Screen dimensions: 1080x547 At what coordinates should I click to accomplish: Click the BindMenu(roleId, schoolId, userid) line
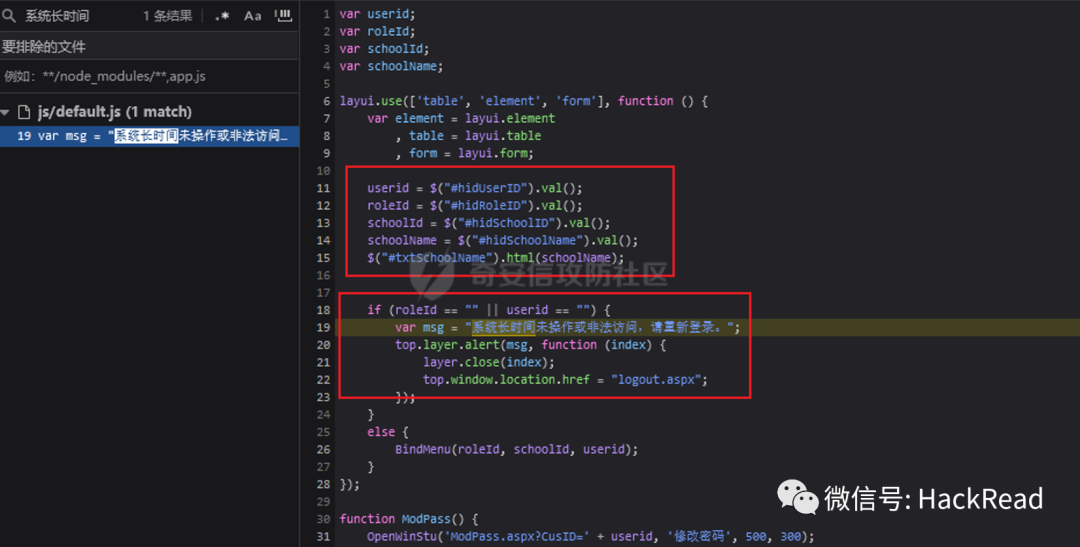(517, 449)
